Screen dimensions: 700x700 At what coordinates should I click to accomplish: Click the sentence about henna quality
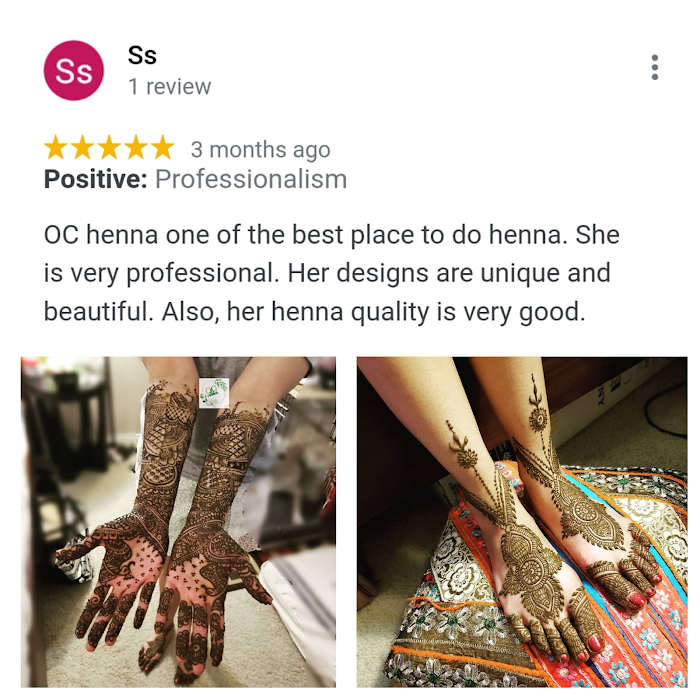coord(373,312)
